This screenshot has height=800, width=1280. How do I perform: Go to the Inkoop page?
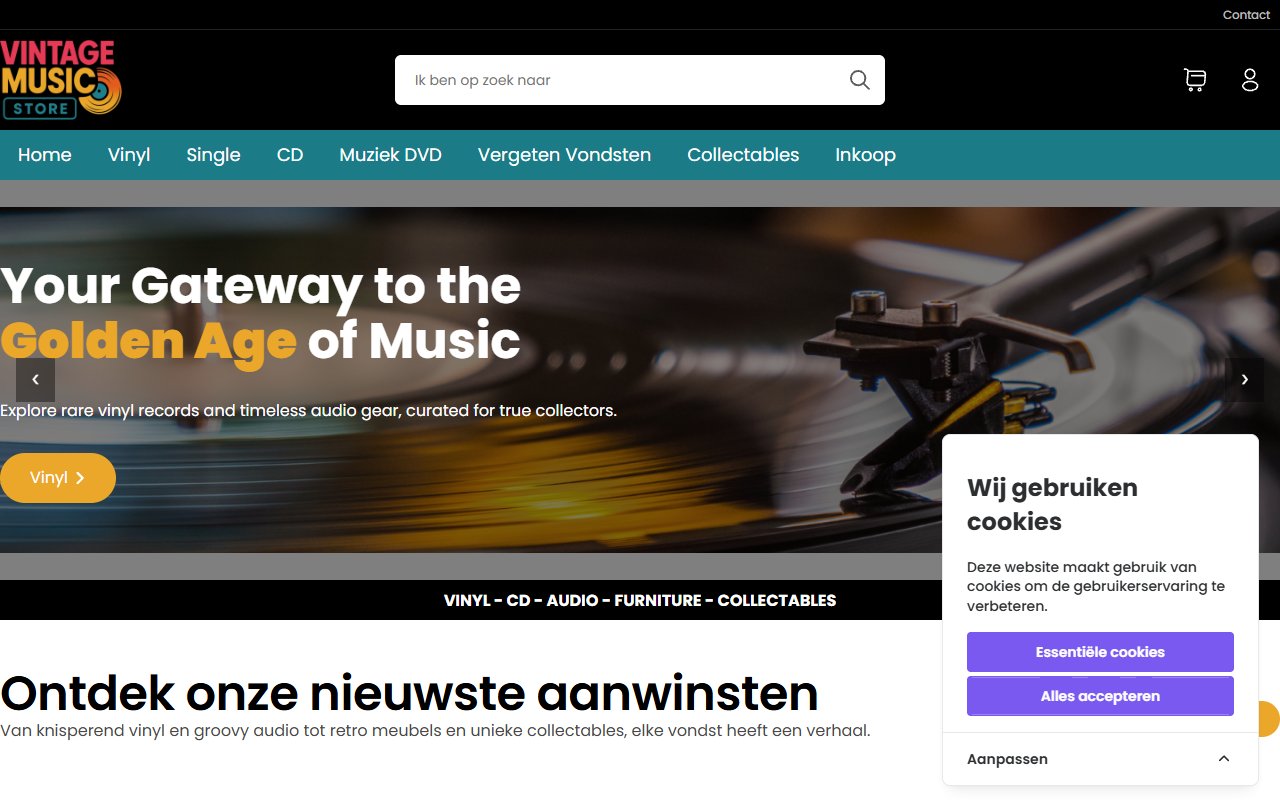[865, 155]
